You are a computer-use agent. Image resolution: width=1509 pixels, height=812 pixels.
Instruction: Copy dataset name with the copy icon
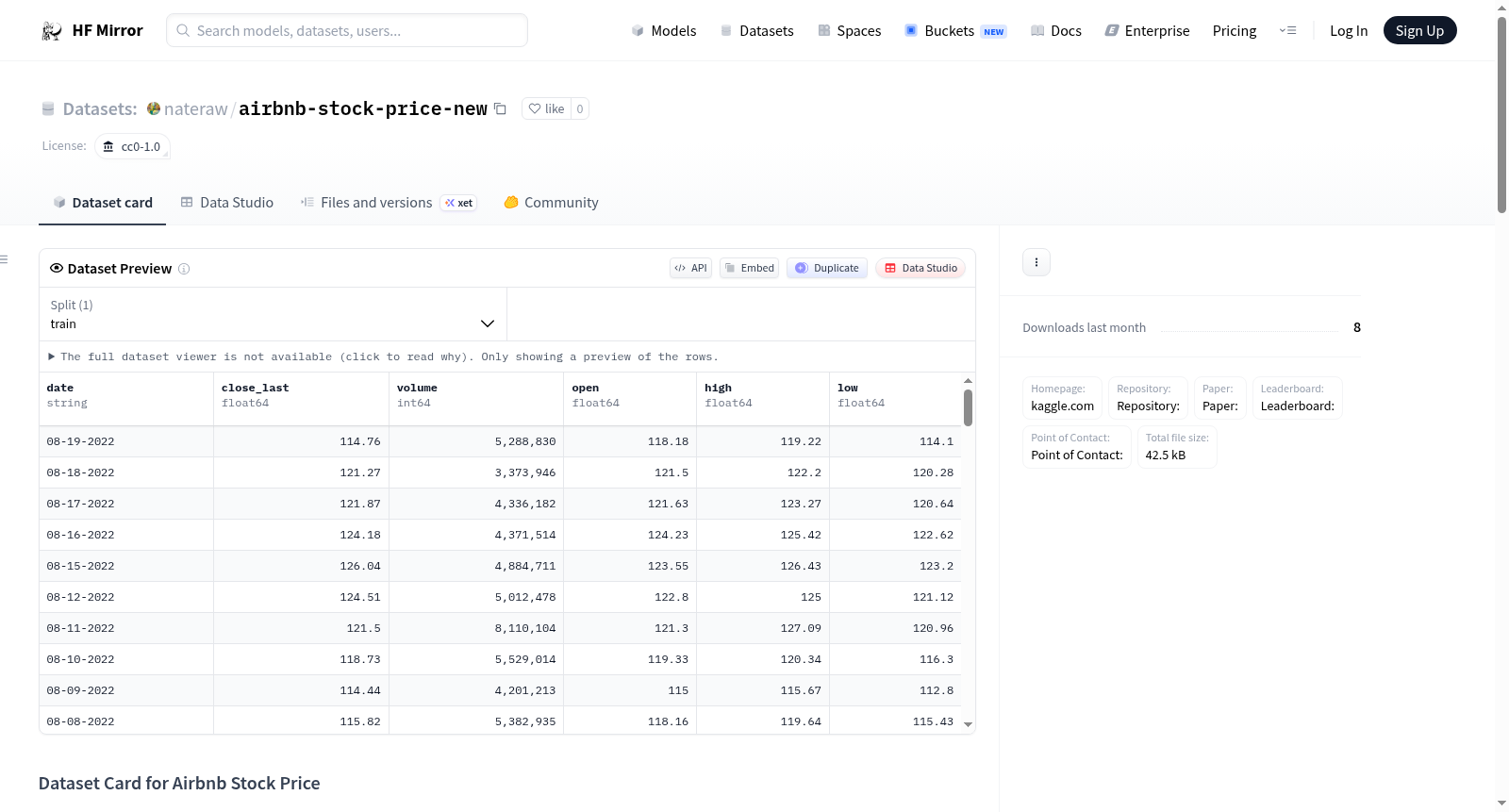coord(501,108)
